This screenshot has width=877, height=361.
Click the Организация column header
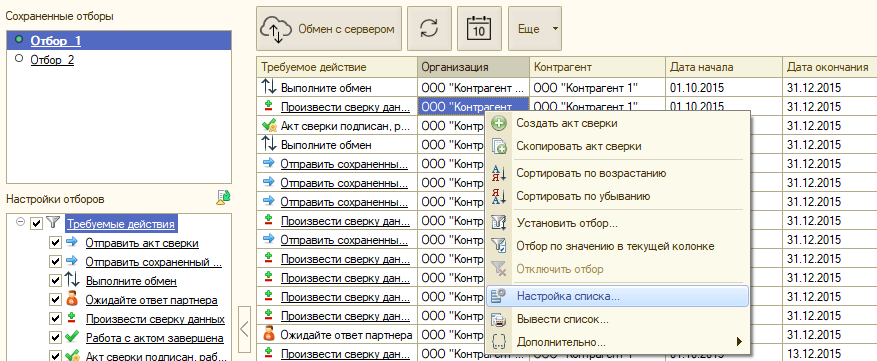click(473, 67)
